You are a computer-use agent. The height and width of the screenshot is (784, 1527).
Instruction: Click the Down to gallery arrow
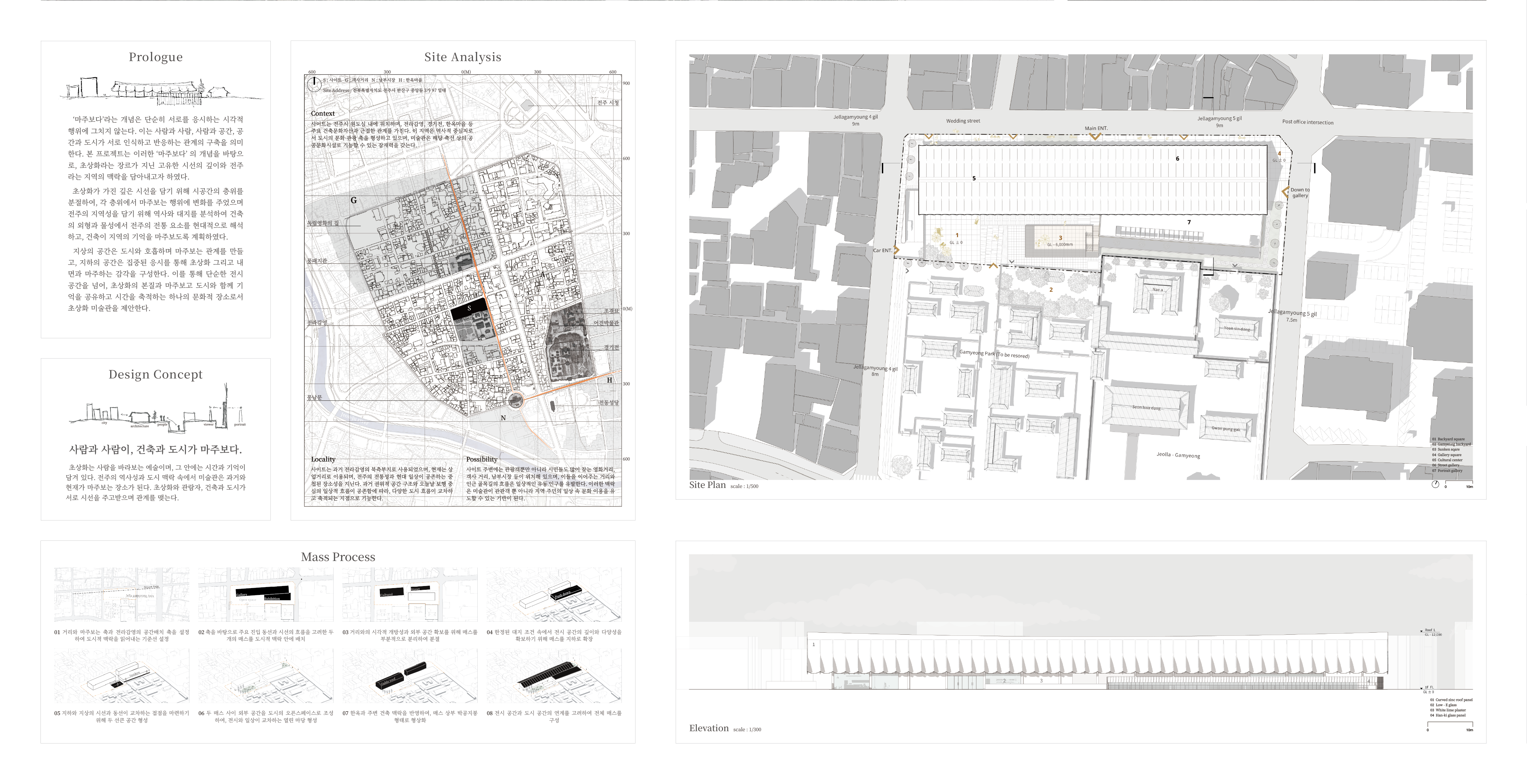(1285, 192)
